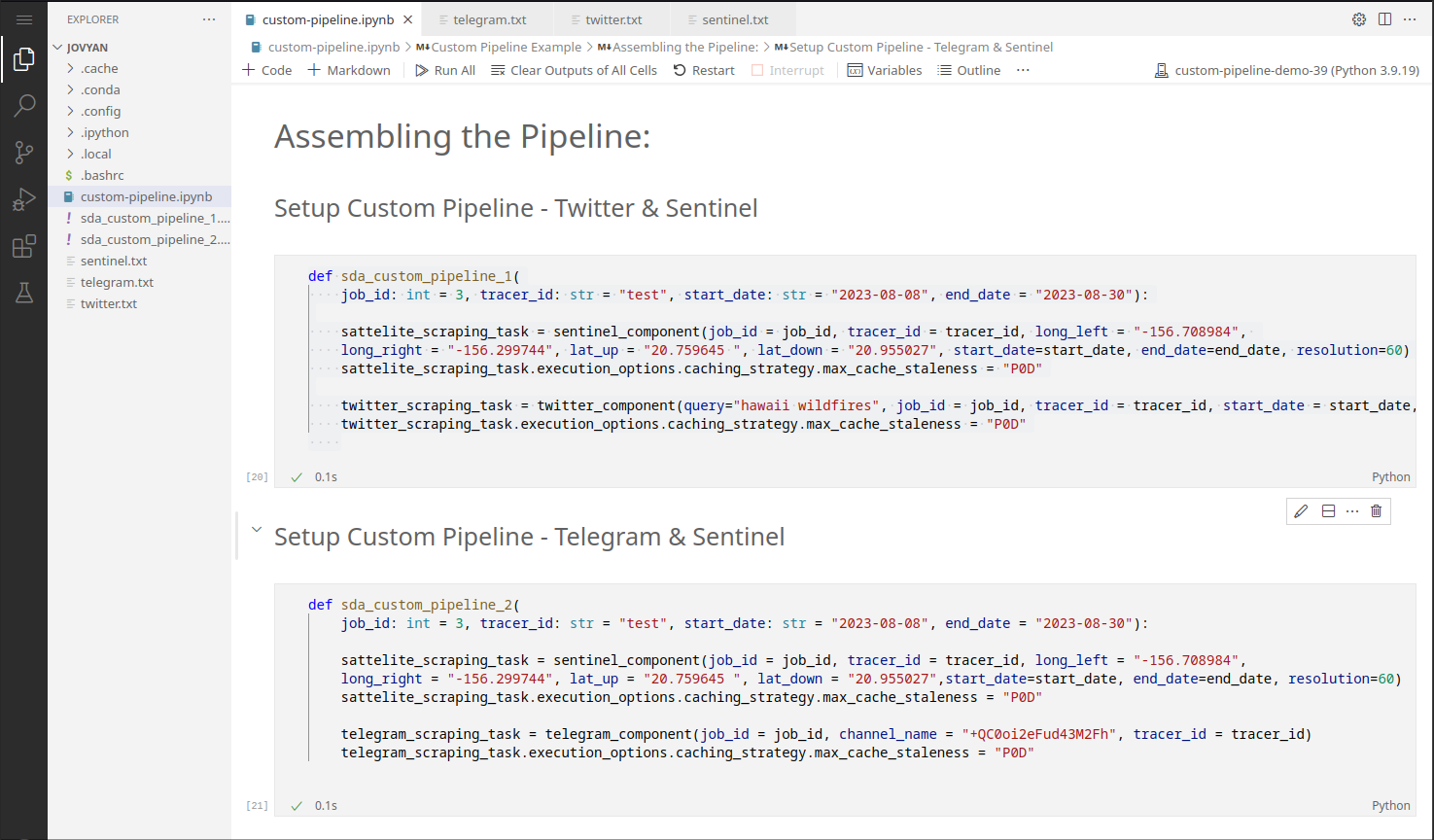Change language mode Python of cell 20
Image resolution: width=1434 pixels, height=840 pixels.
click(x=1390, y=477)
